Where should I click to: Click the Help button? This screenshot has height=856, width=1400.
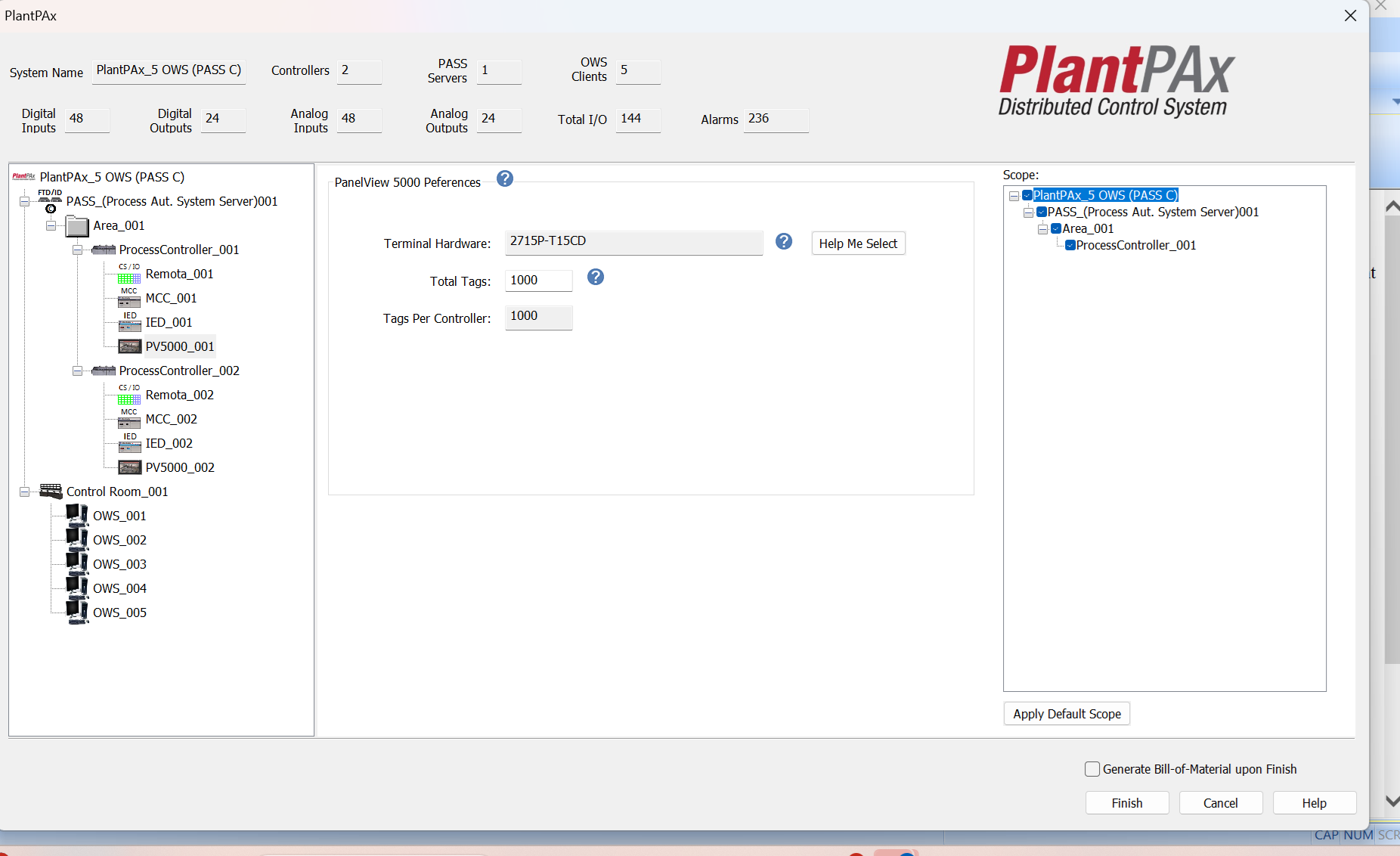(1315, 803)
